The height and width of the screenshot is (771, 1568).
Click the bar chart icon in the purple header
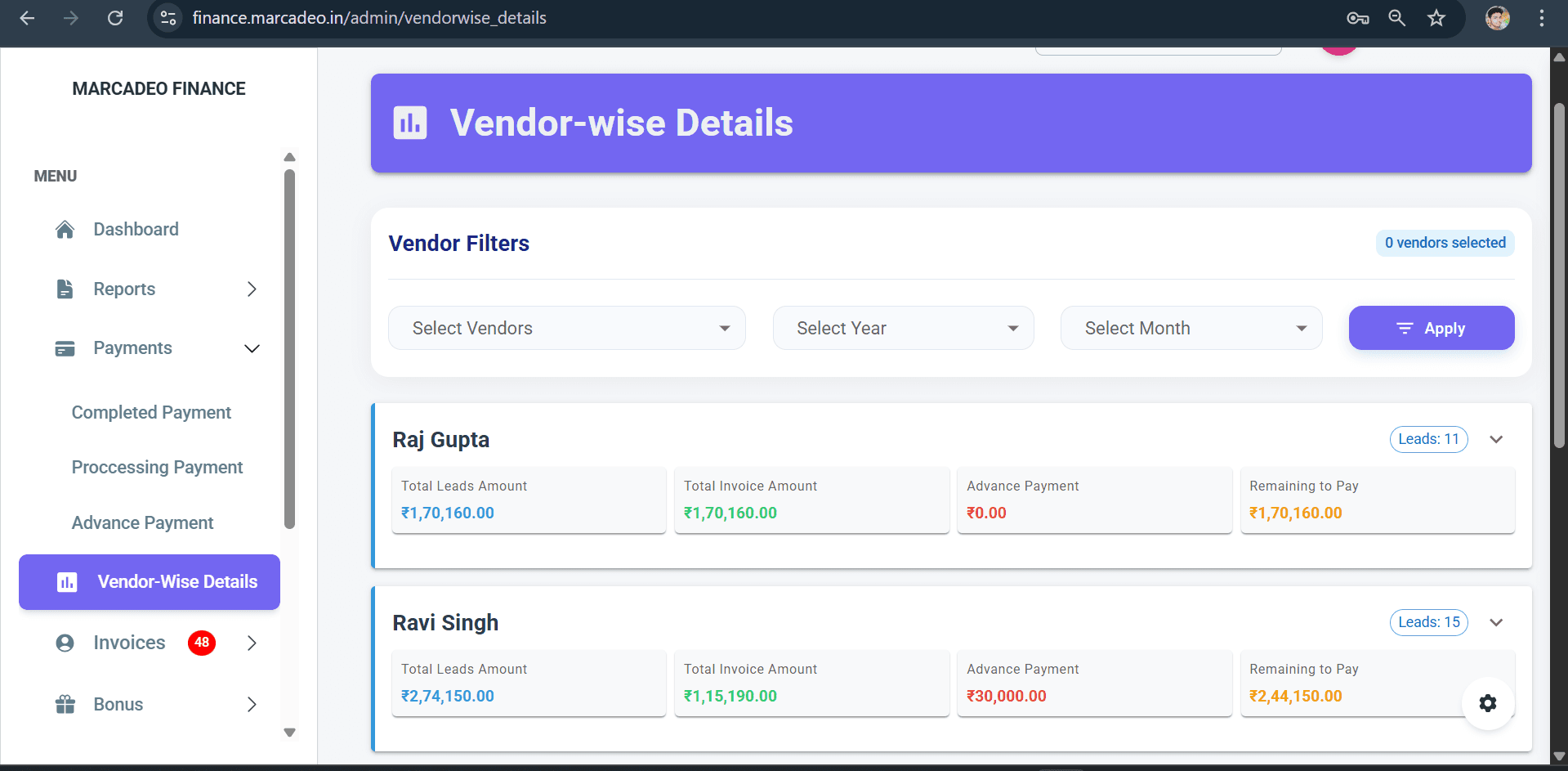click(x=409, y=123)
